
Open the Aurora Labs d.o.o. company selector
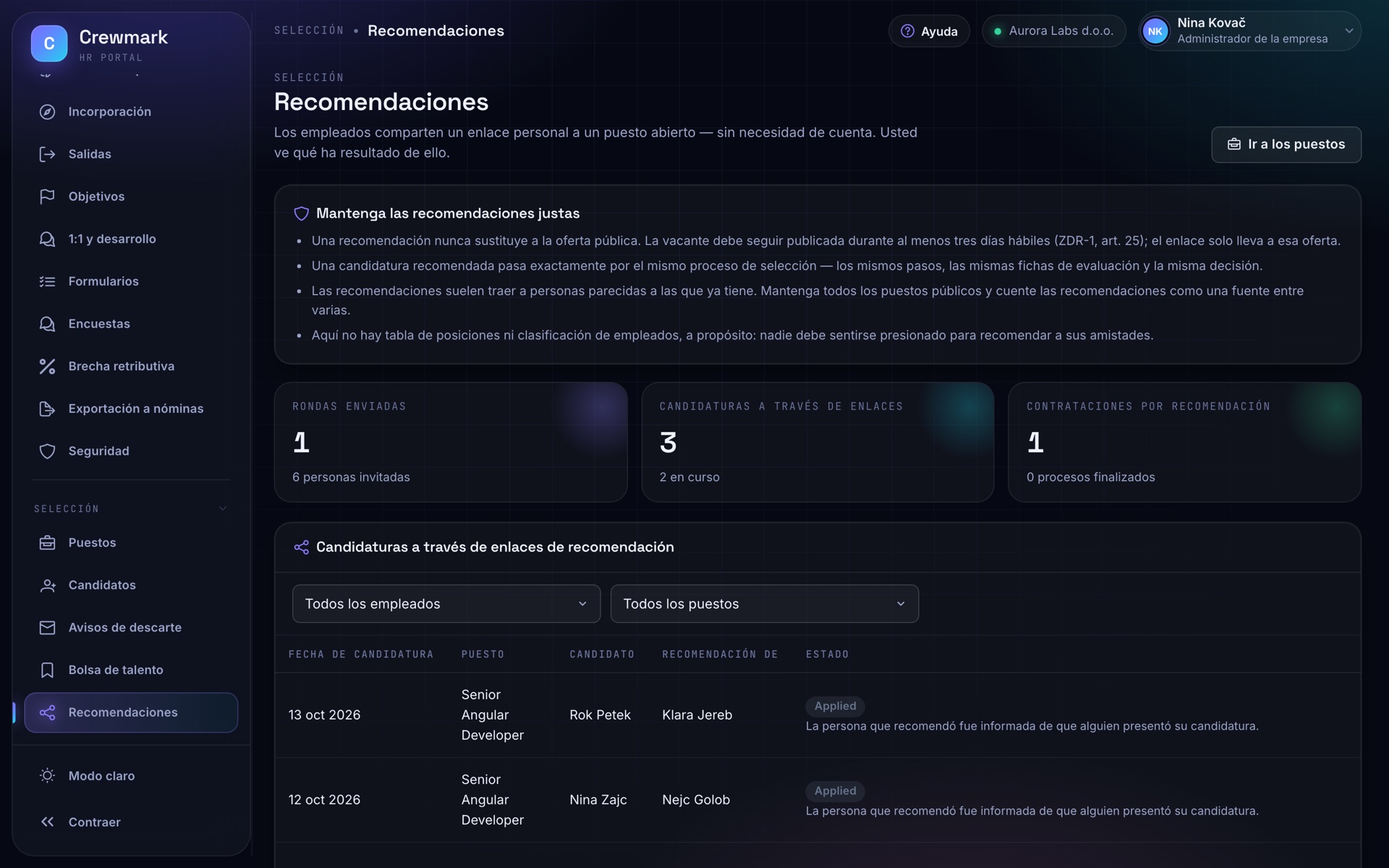[x=1053, y=31]
